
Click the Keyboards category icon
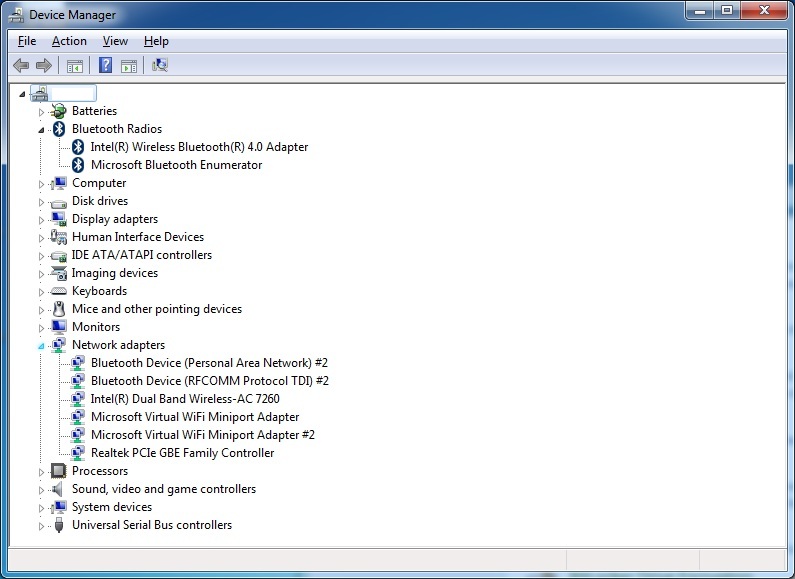click(x=59, y=291)
